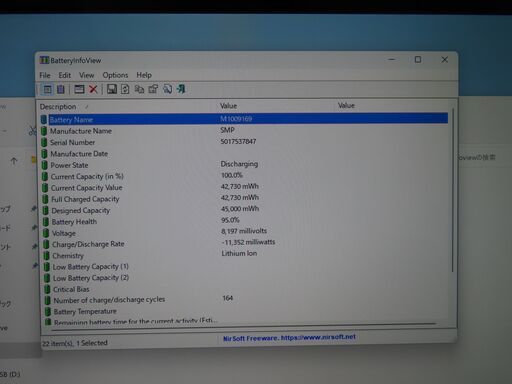Select the Full Charged Capacity row

pyautogui.click(x=245, y=198)
